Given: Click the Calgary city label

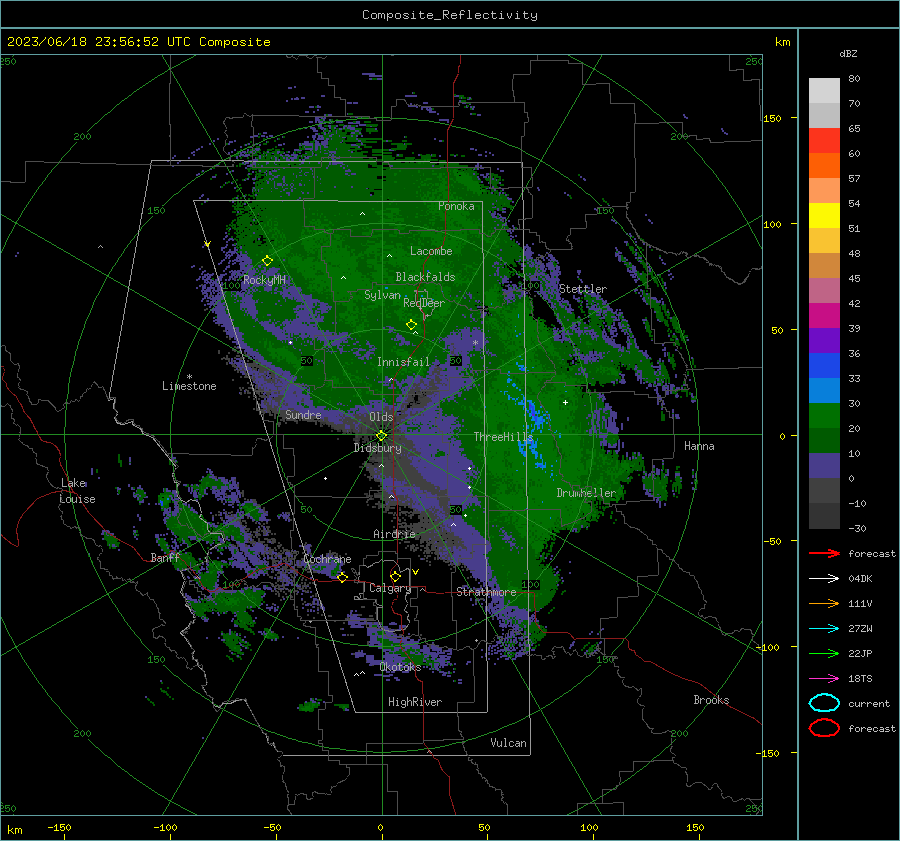Looking at the screenshot, I should (x=390, y=588).
